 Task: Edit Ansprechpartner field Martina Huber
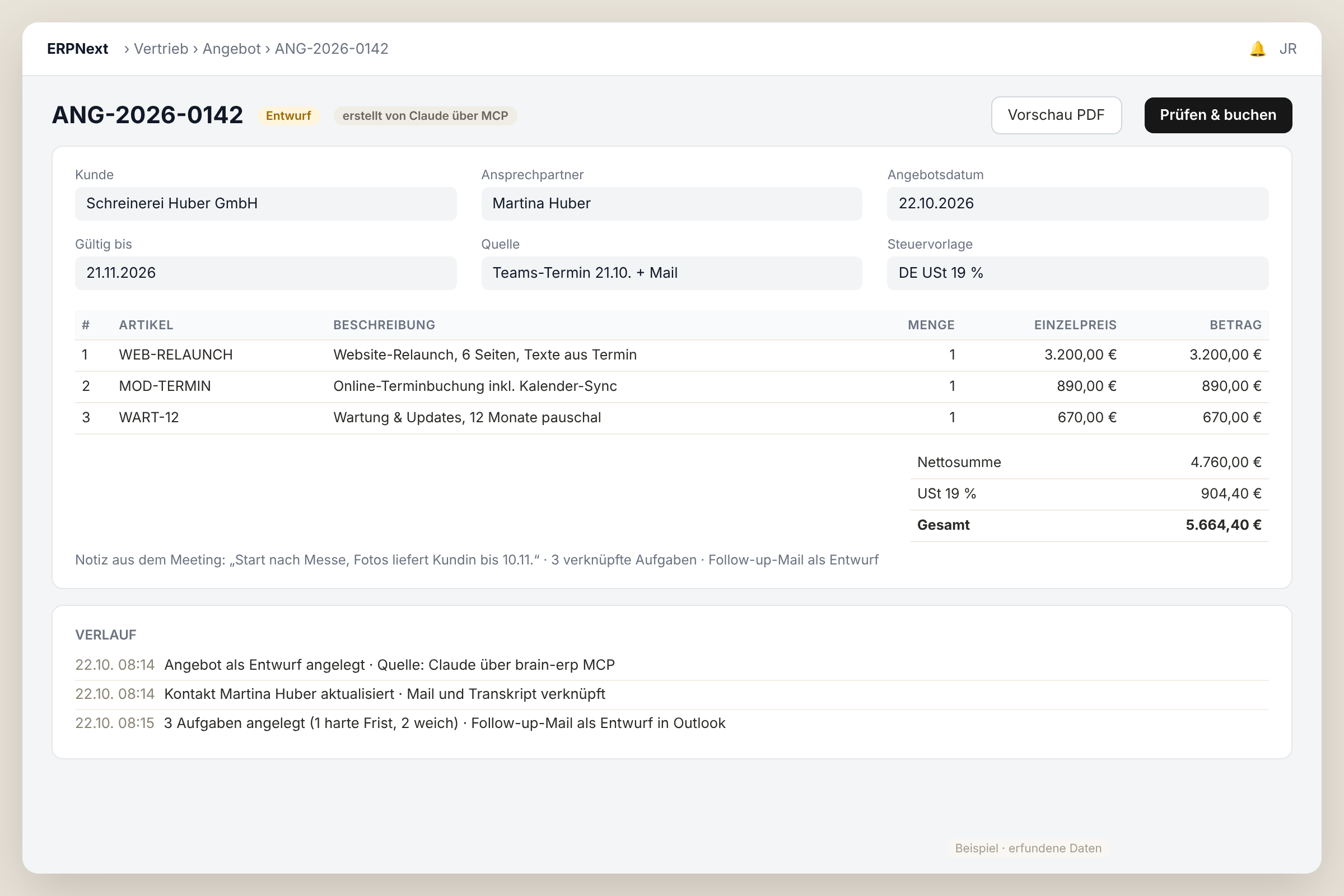coord(671,203)
